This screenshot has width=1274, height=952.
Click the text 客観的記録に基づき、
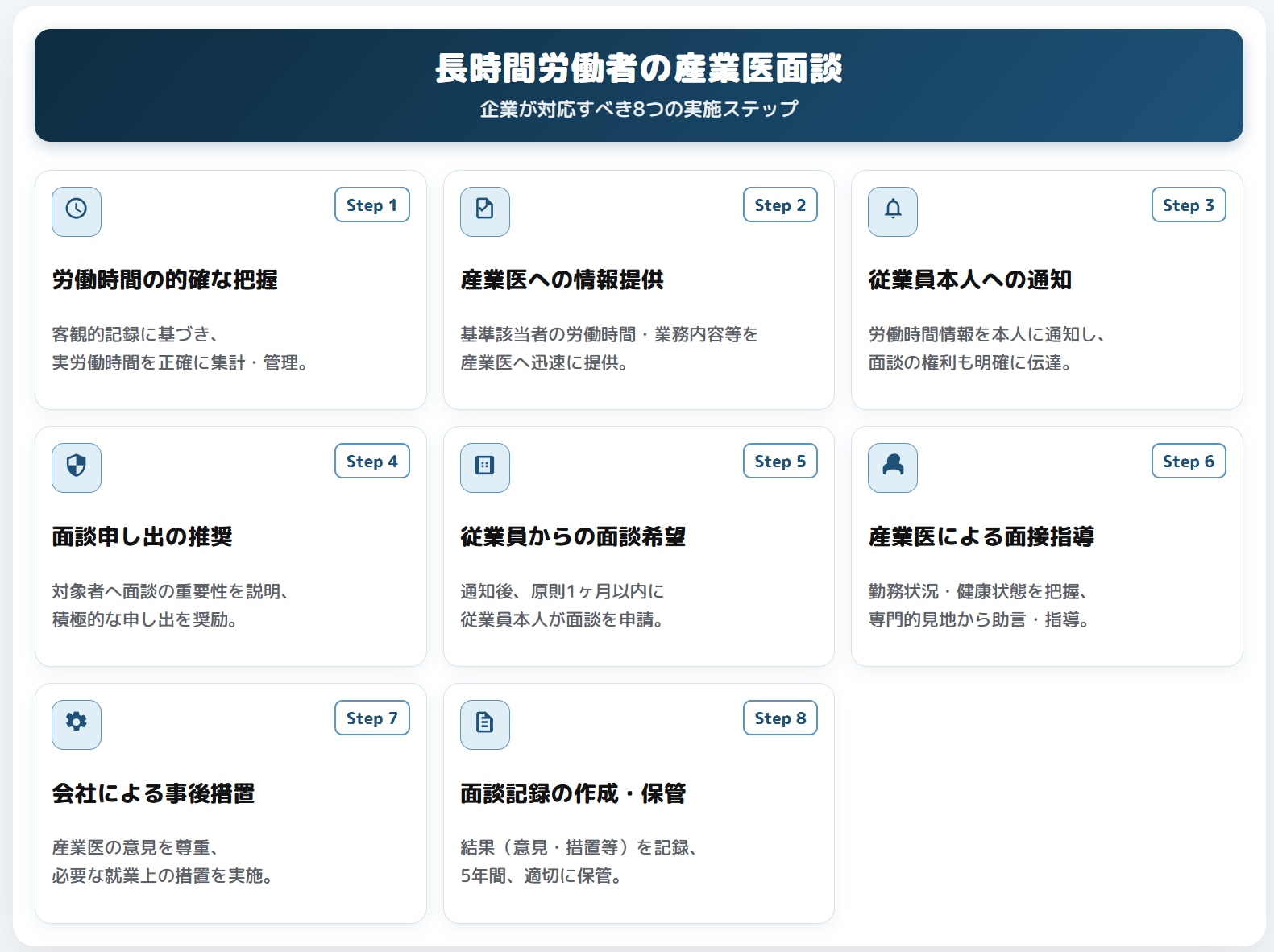135,334
